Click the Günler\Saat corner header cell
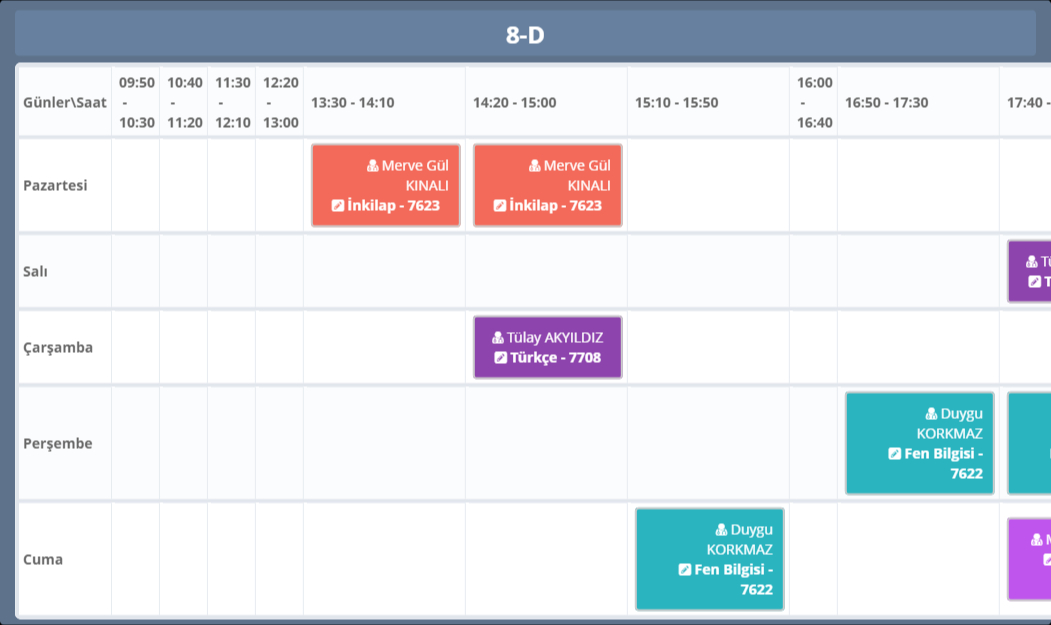 [x=65, y=102]
